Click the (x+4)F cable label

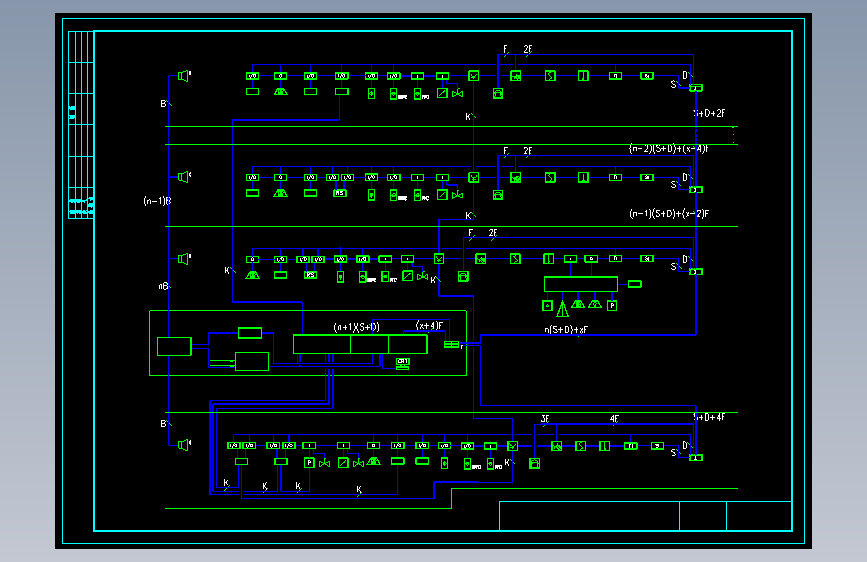tap(430, 325)
